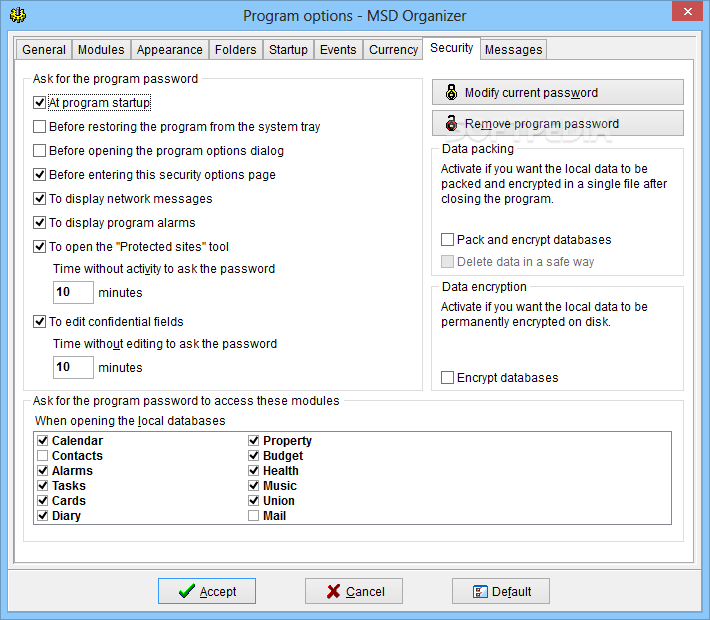Click the inactivity minutes field
710x620 pixels.
[x=73, y=292]
